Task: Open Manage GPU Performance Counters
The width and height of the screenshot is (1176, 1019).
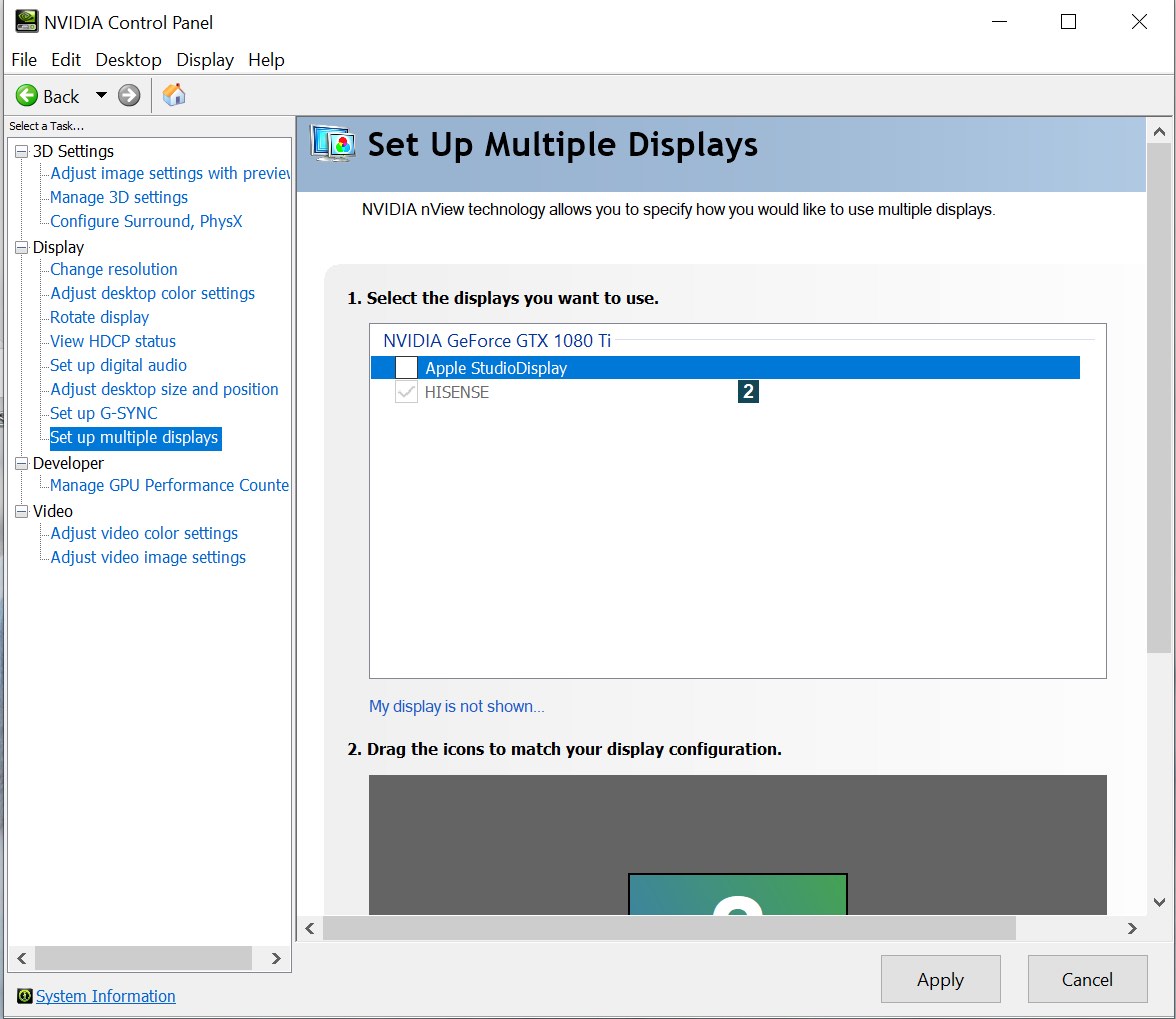Action: click(170, 485)
